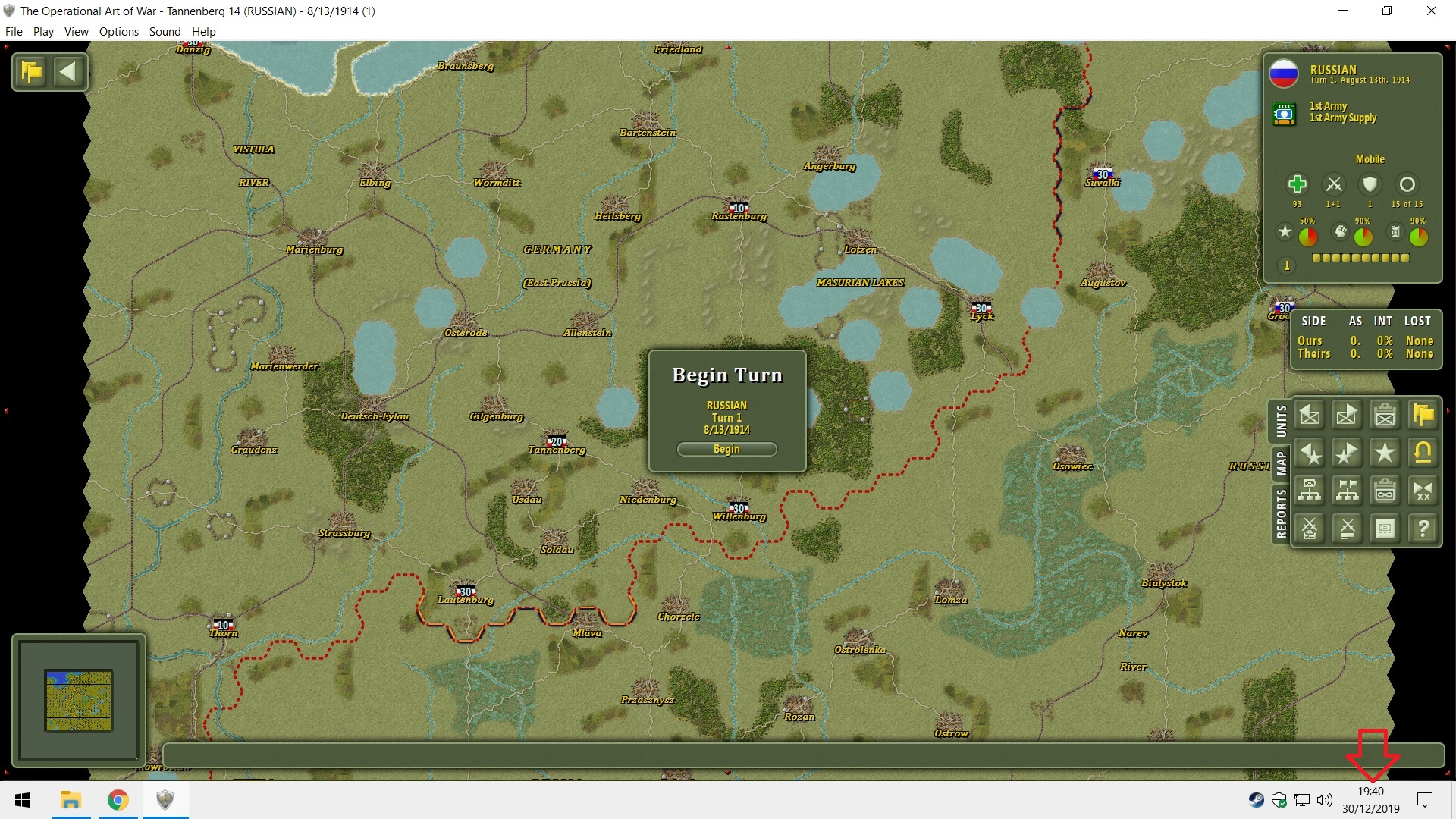Viewport: 1456px width, 819px height.
Task: Click the Tannenberg unit counter on the map
Action: point(557,441)
